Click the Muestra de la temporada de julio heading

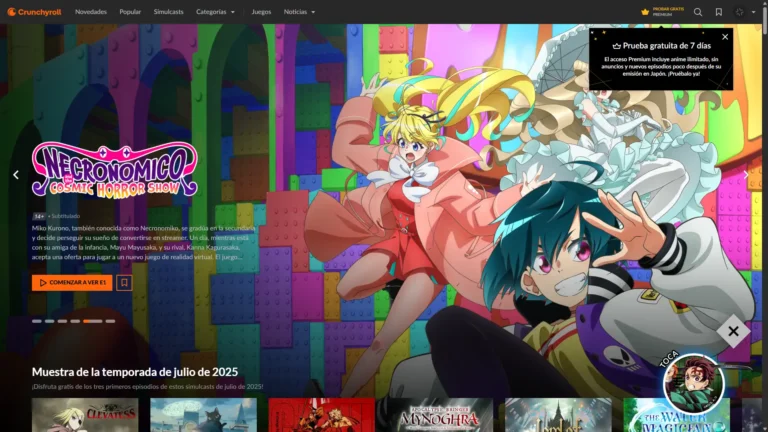coord(135,372)
